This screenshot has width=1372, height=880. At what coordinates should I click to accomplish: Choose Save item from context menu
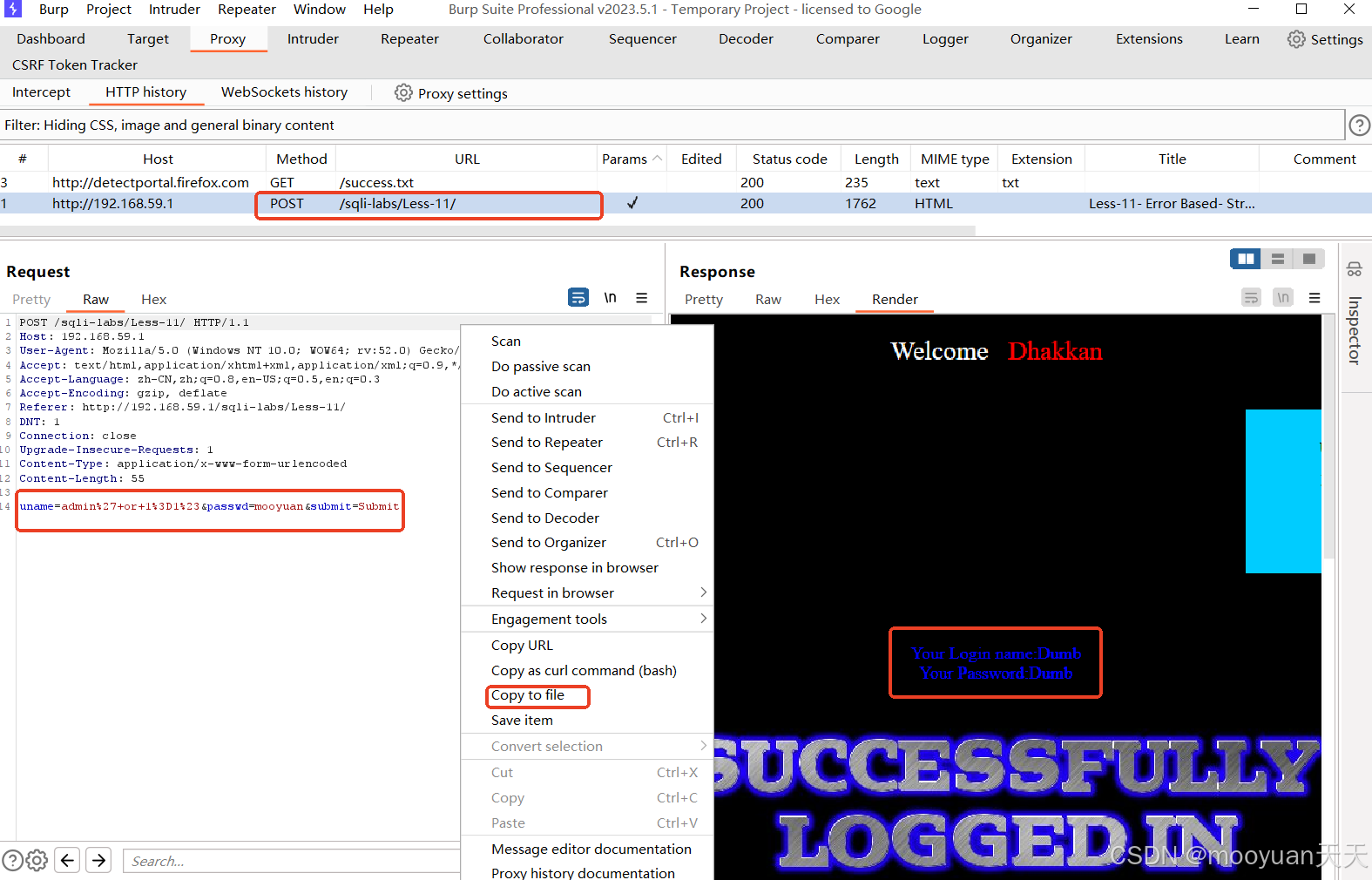[x=587, y=721]
